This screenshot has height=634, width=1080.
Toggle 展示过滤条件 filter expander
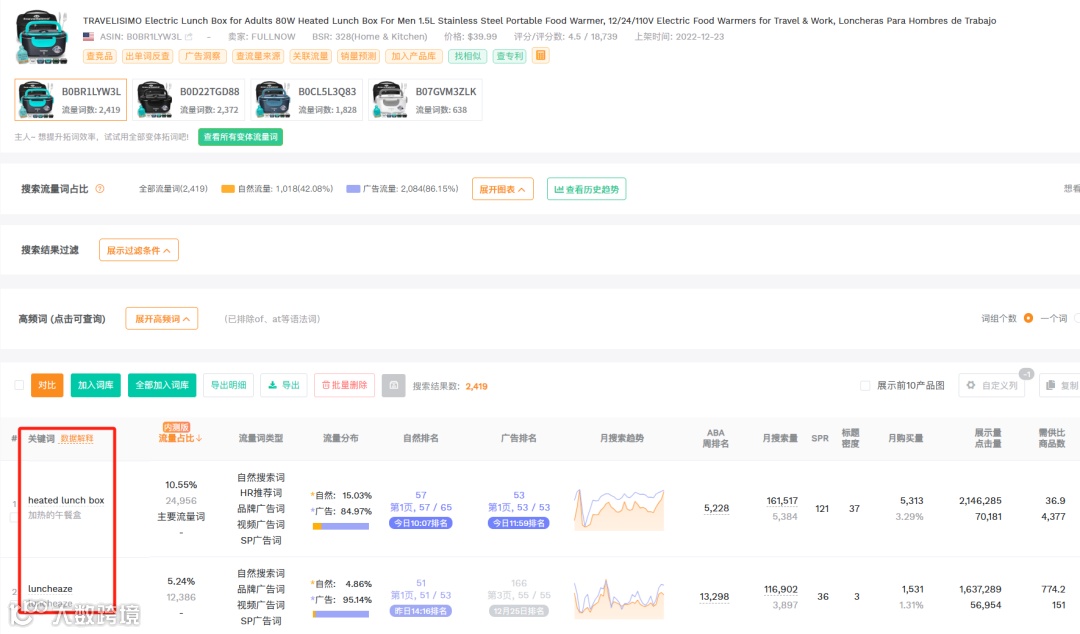coord(138,249)
